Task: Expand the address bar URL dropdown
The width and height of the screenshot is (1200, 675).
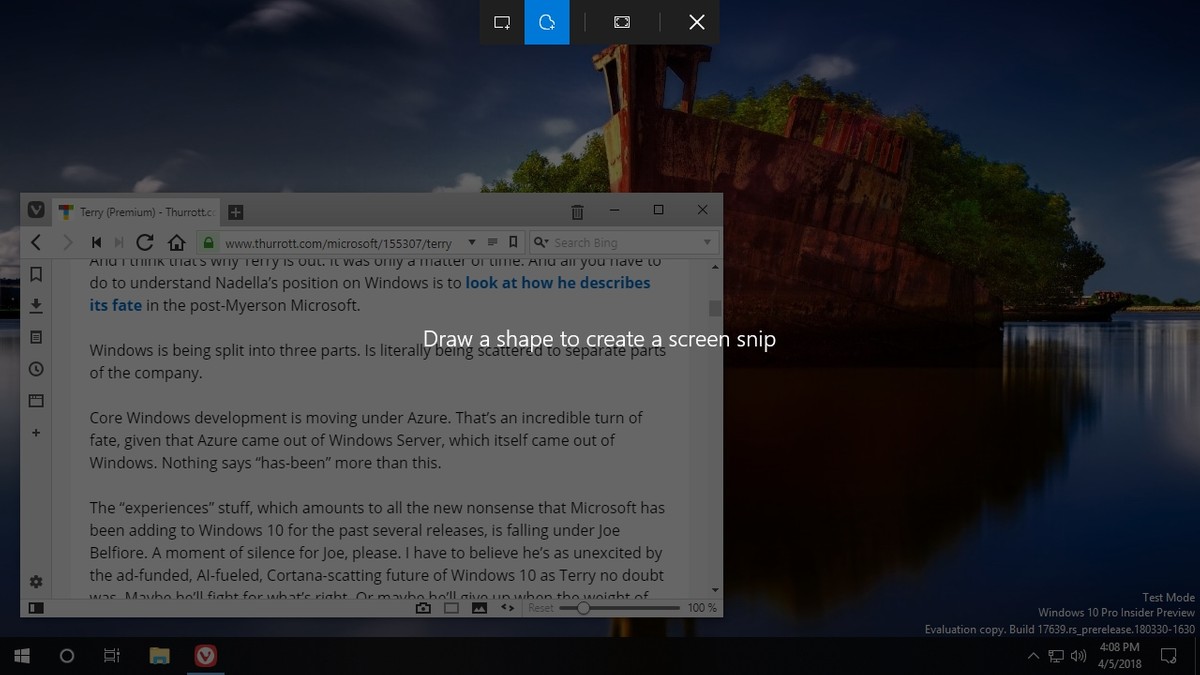Action: click(472, 242)
